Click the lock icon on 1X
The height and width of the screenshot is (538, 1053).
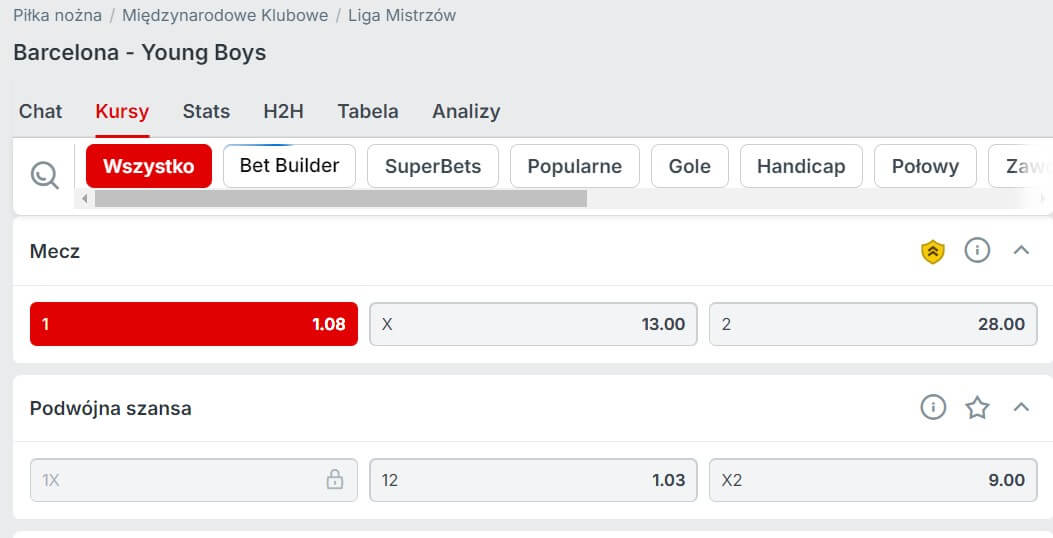pos(335,480)
